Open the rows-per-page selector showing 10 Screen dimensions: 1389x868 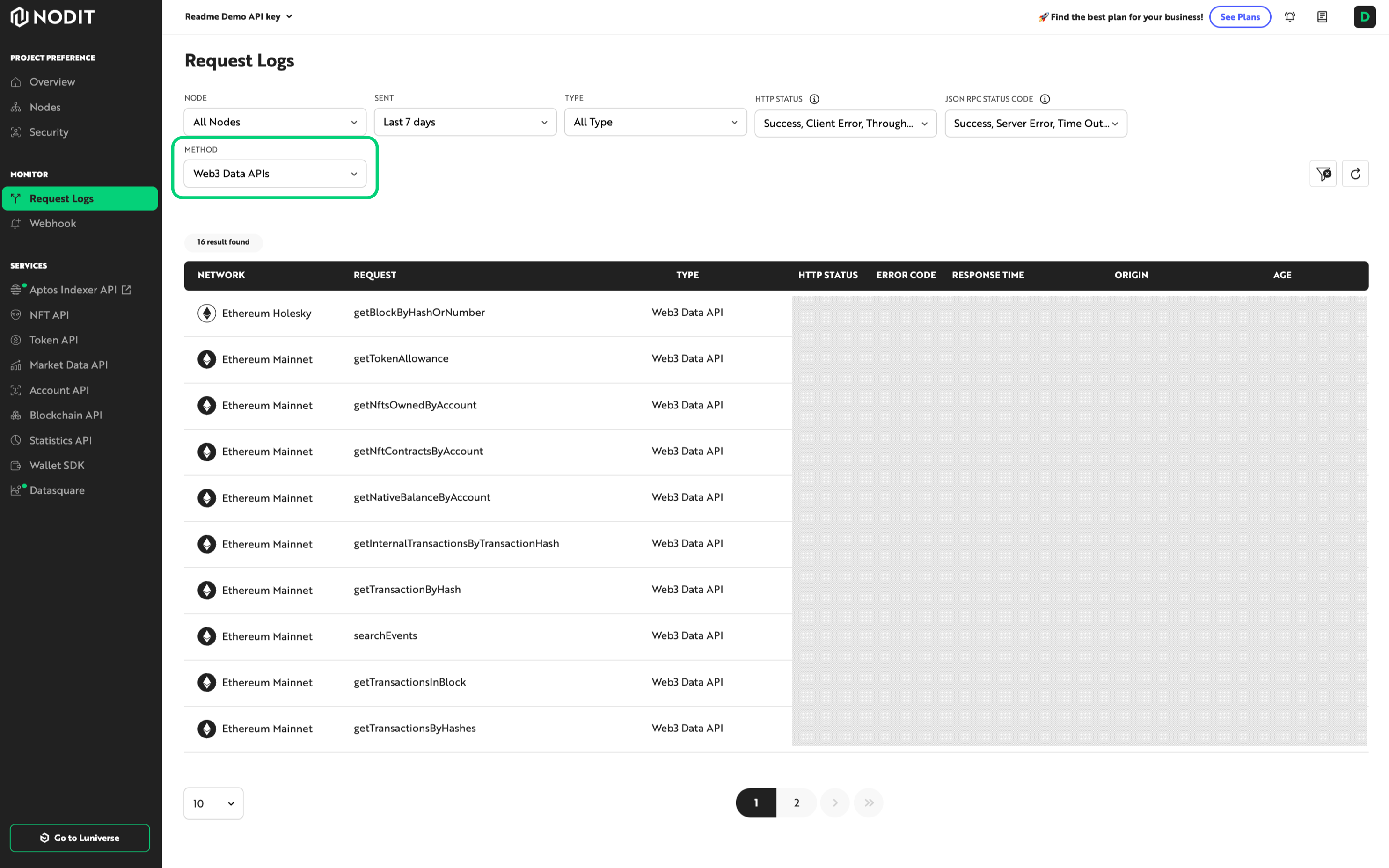pyautogui.click(x=213, y=803)
